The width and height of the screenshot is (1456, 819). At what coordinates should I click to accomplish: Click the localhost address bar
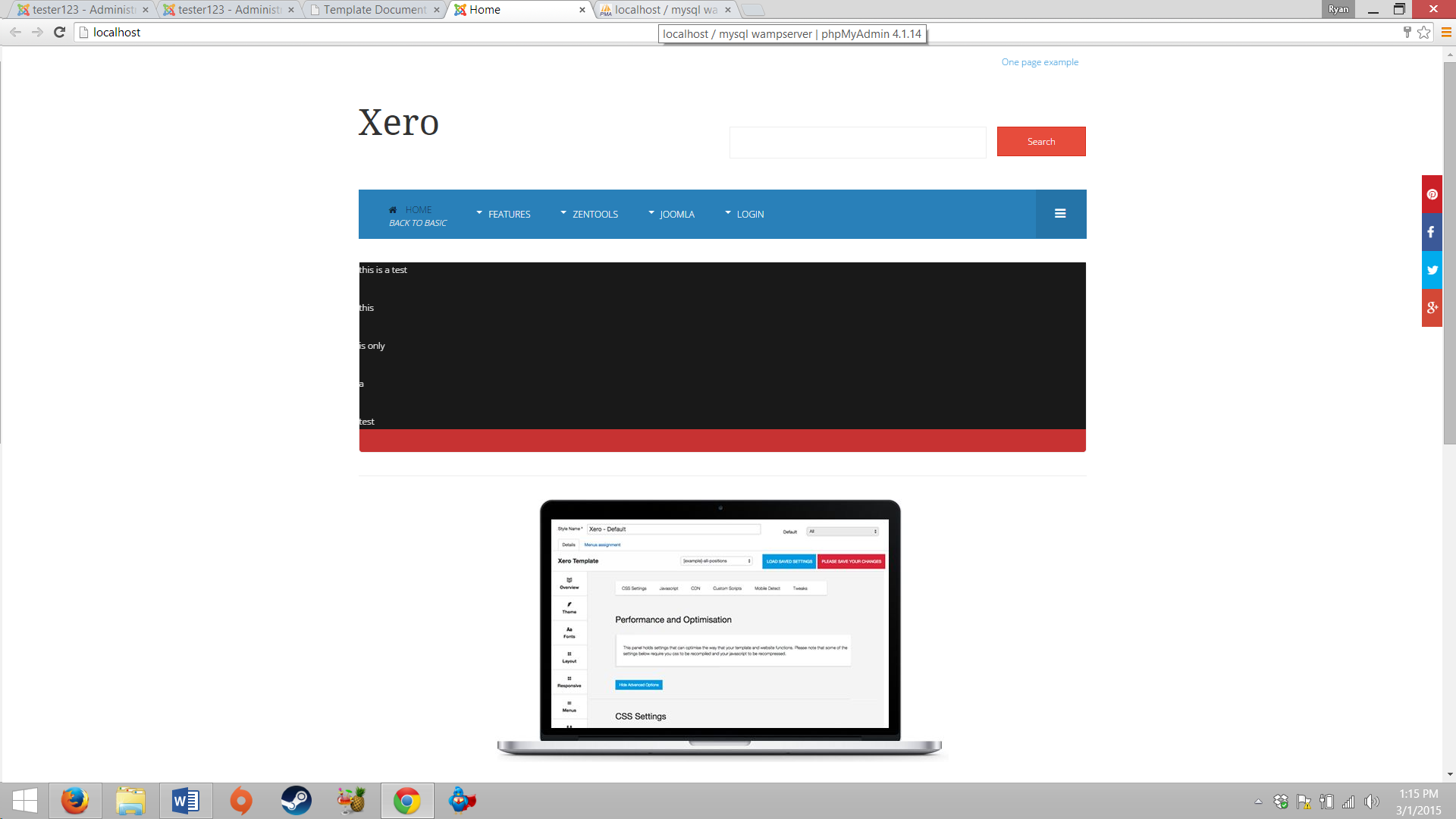click(x=736, y=32)
